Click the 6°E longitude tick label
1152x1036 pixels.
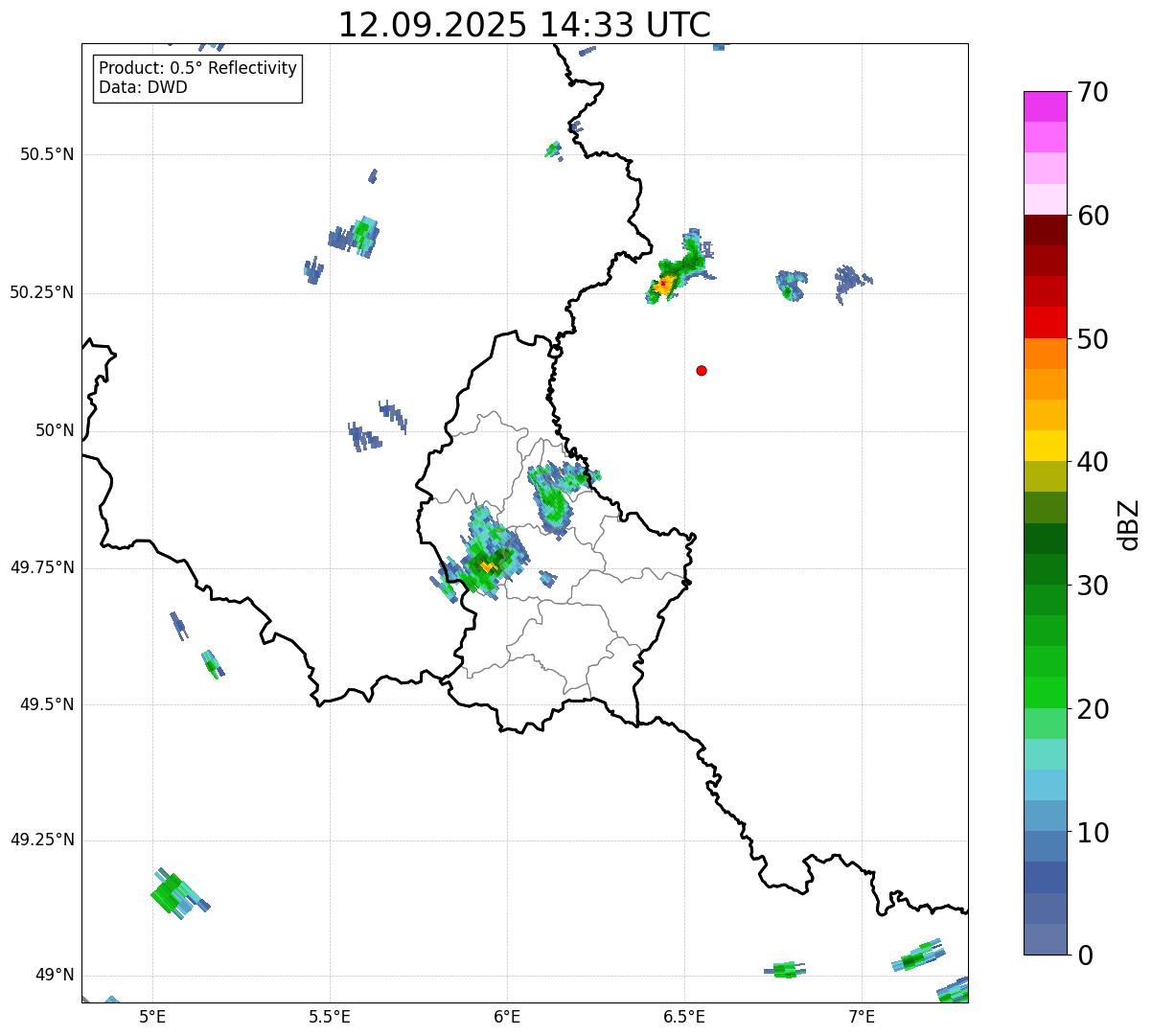pos(507,1016)
